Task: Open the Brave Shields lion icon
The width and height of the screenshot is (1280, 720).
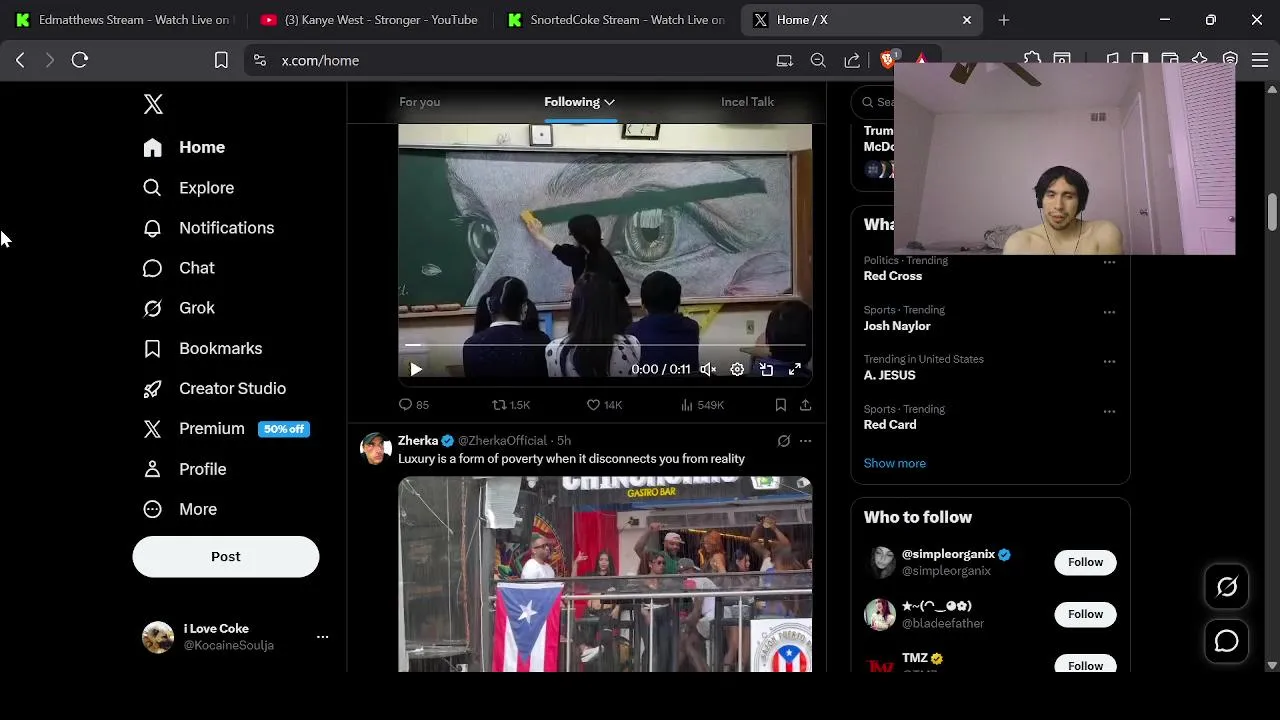Action: [x=887, y=59]
